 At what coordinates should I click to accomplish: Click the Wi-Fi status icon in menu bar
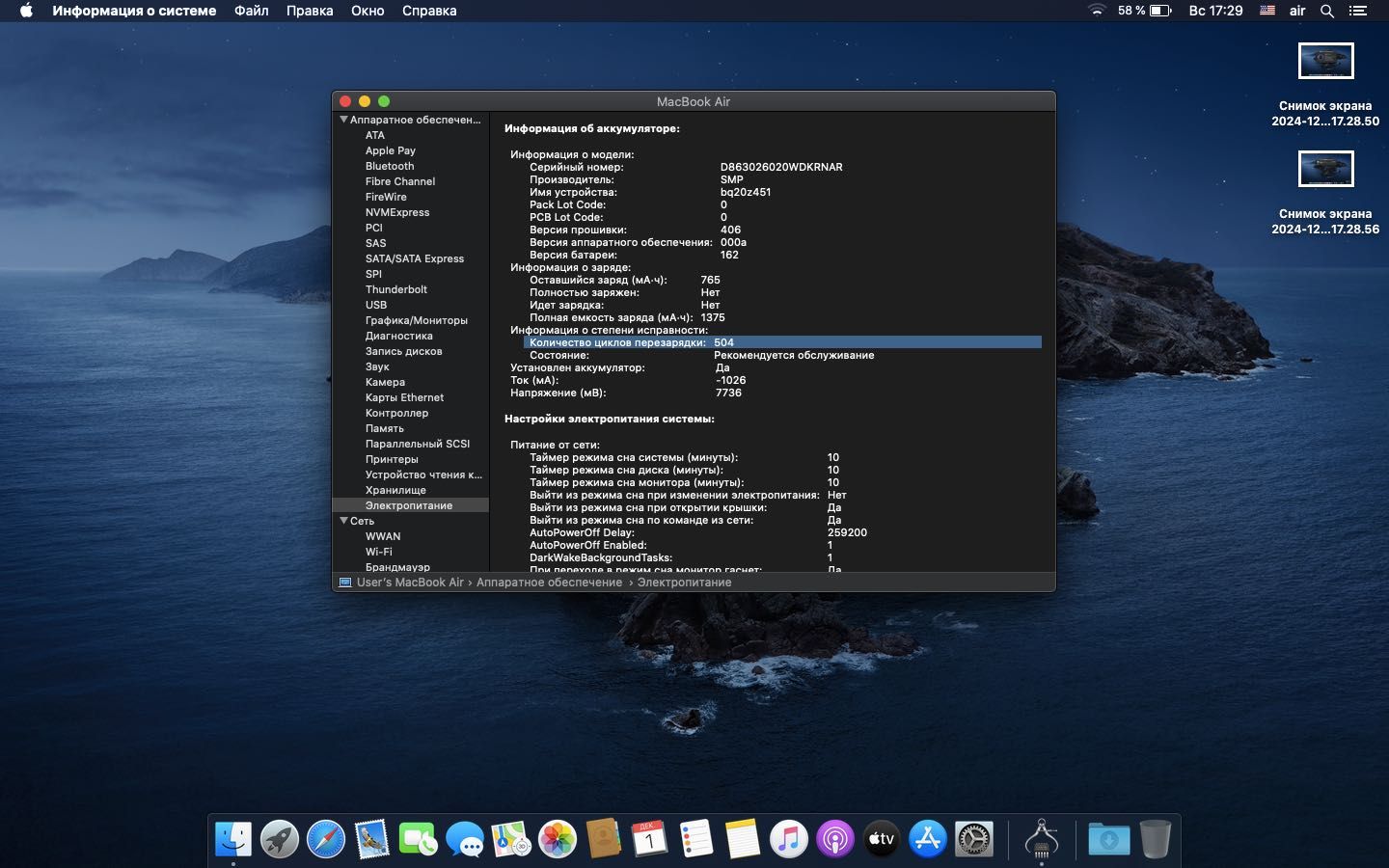[1097, 11]
